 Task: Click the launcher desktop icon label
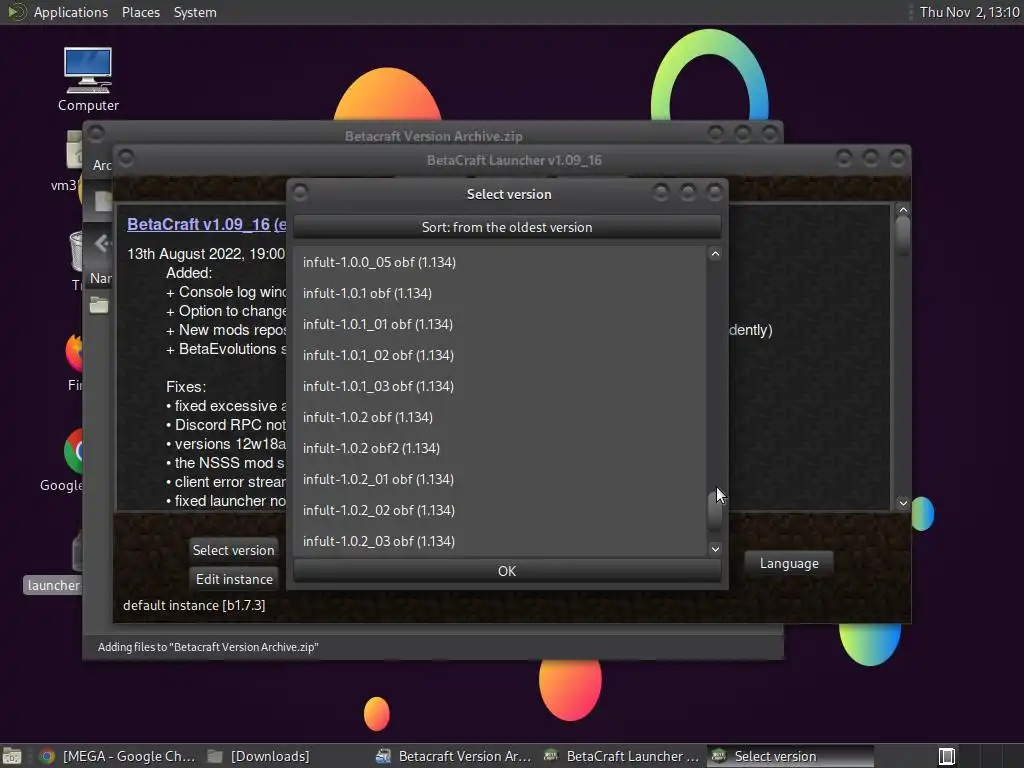pos(53,585)
